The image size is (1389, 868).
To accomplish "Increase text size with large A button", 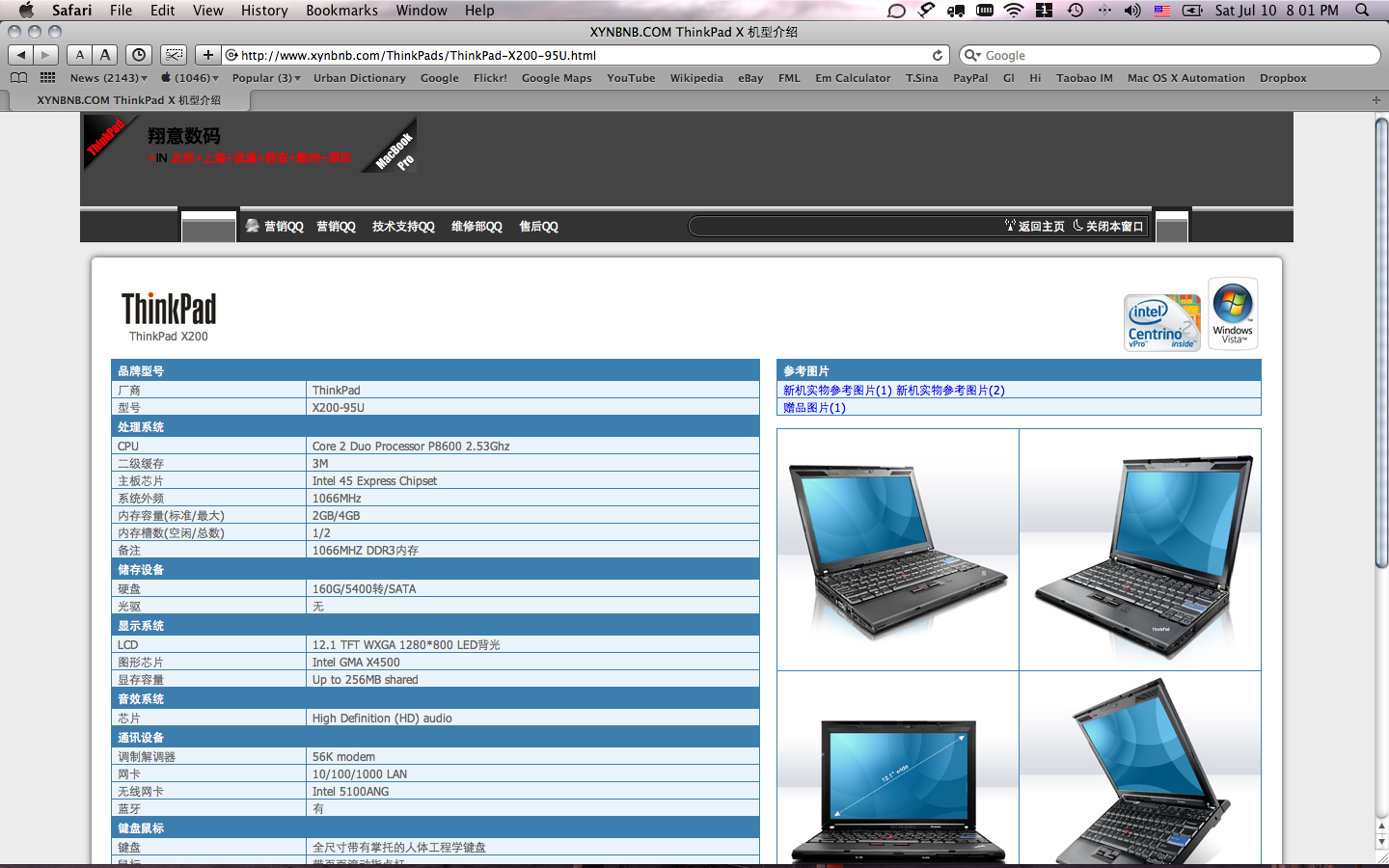I will tap(105, 55).
